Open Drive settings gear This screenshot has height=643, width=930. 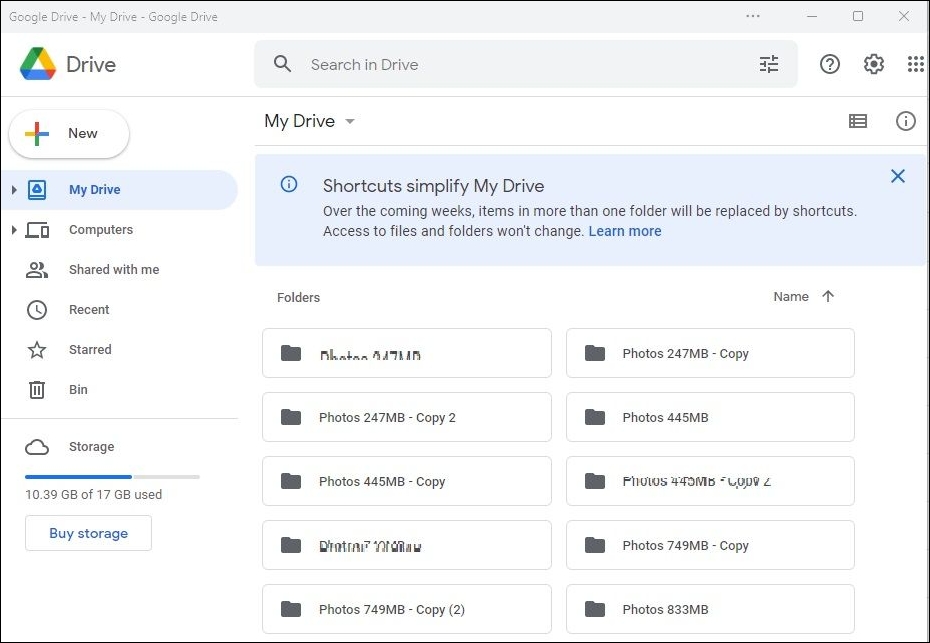tap(873, 63)
